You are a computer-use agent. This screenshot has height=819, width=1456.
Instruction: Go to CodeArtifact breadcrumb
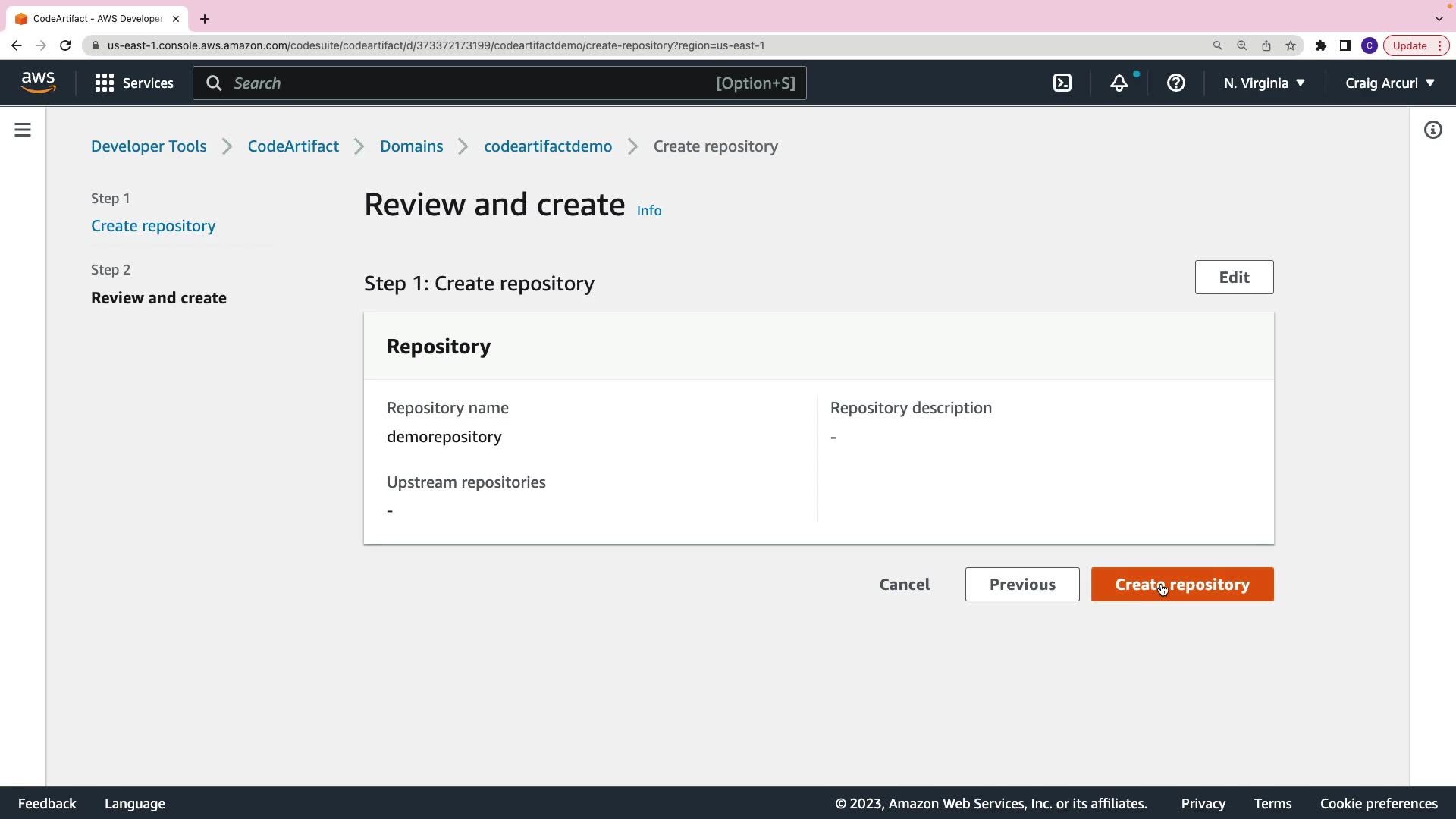[x=293, y=146]
